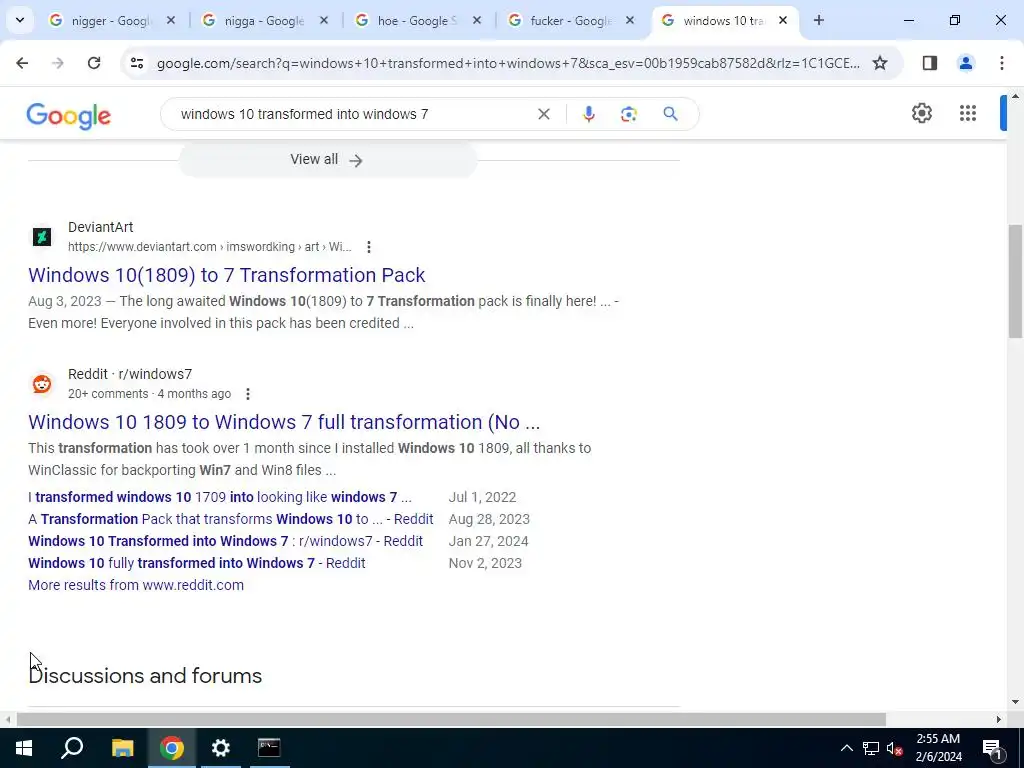Click the scroll right arrow
The width and height of the screenshot is (1024, 768).
[x=999, y=719]
